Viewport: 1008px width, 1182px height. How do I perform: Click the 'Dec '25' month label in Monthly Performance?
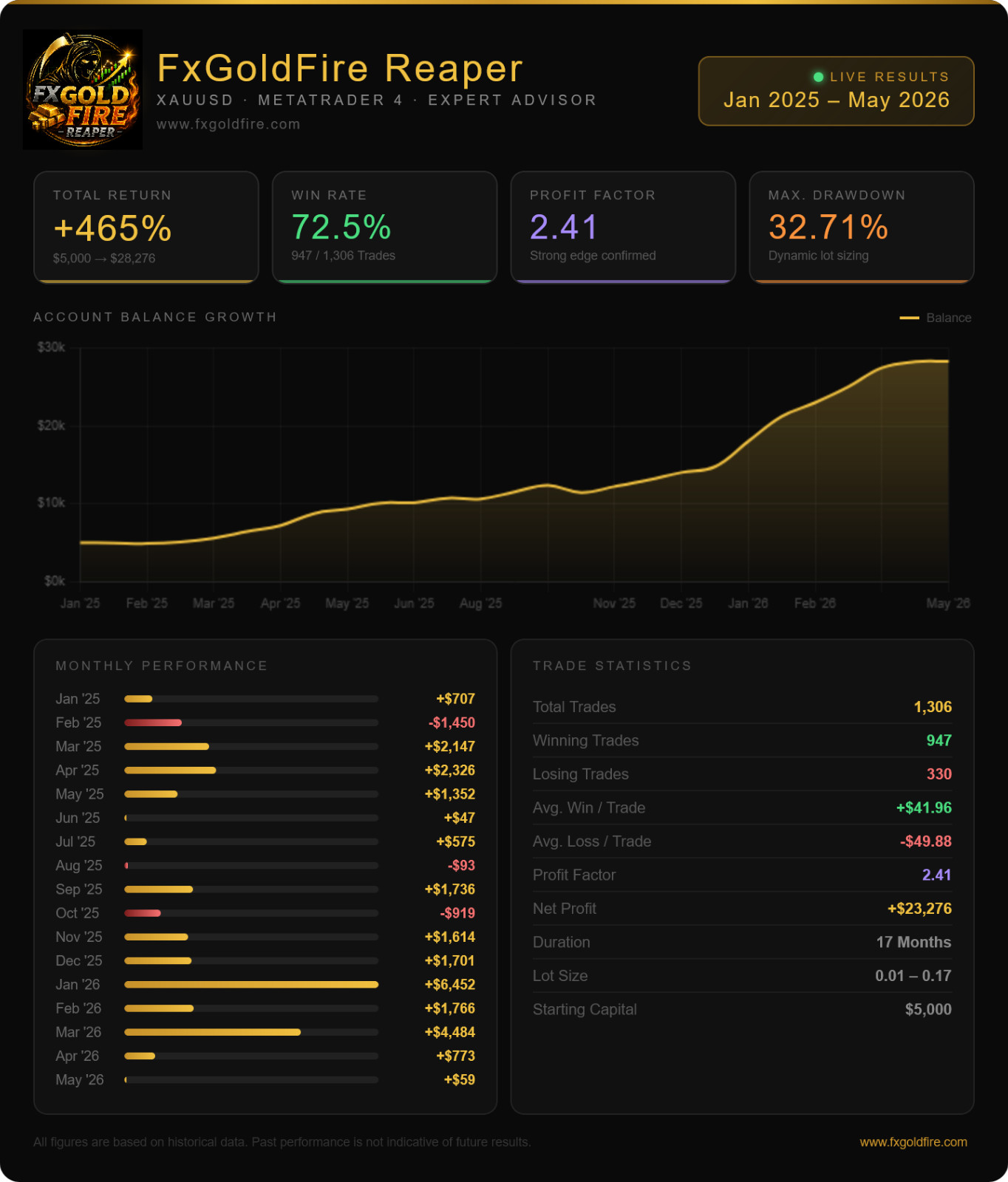click(x=79, y=961)
